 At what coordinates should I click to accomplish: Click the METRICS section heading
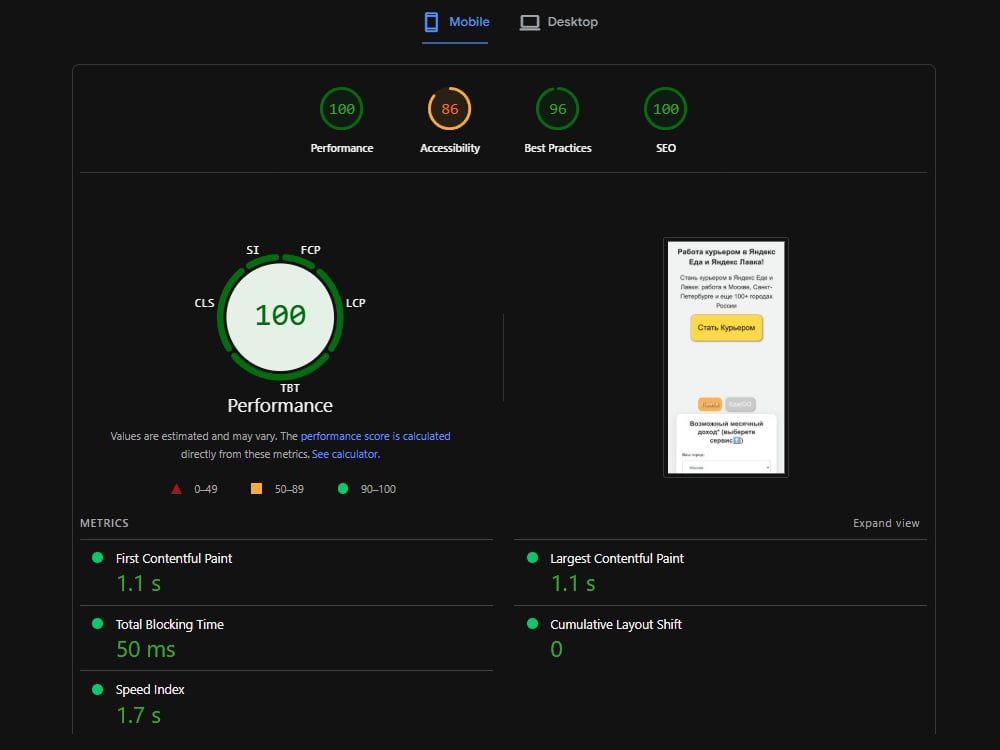point(104,523)
